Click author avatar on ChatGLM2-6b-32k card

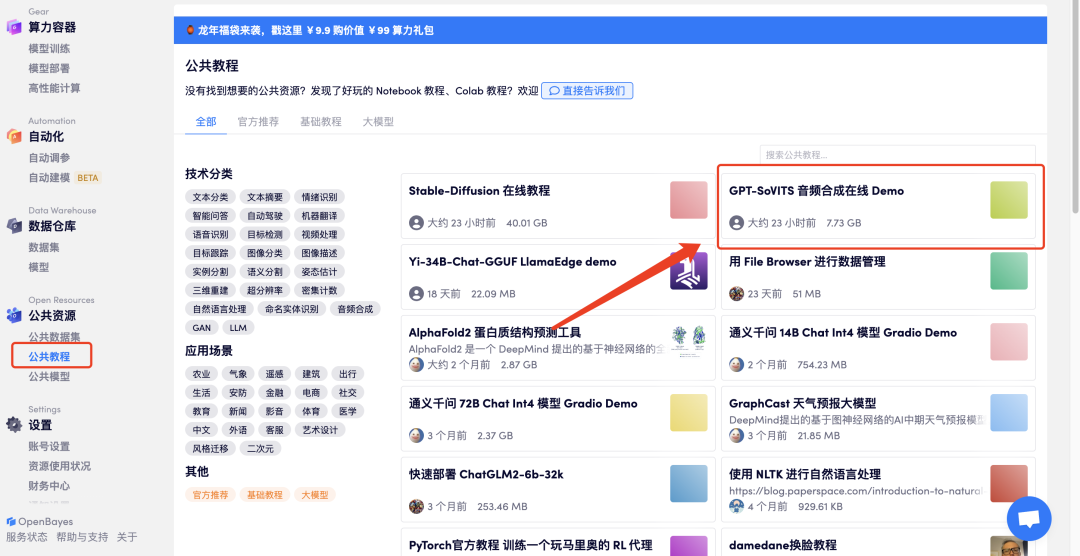click(416, 506)
